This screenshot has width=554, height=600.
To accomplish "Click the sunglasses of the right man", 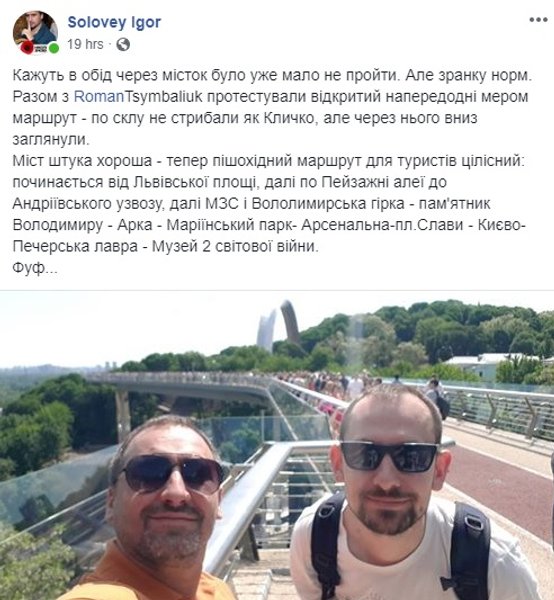I will pyautogui.click(x=389, y=456).
